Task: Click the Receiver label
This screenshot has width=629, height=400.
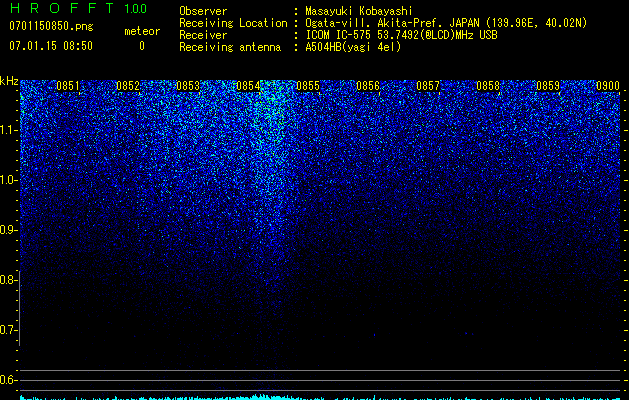Action: 203,35
